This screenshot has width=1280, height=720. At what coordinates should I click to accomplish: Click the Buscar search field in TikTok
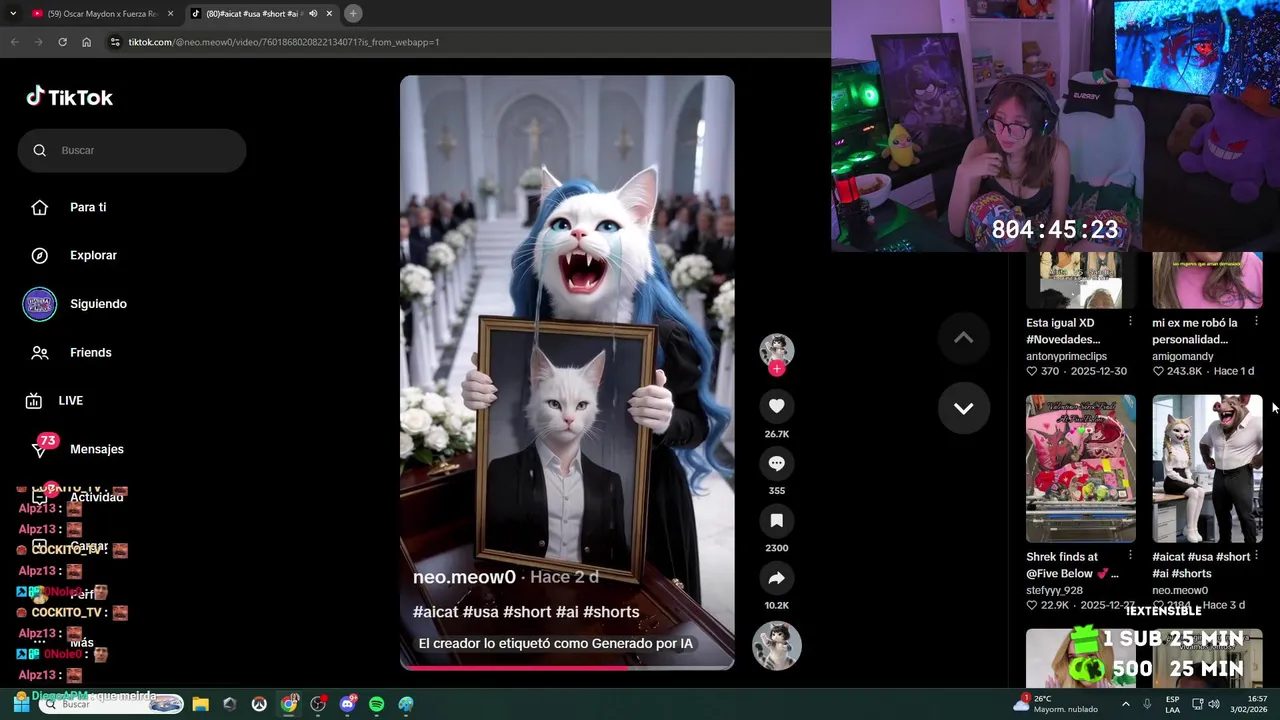(131, 150)
